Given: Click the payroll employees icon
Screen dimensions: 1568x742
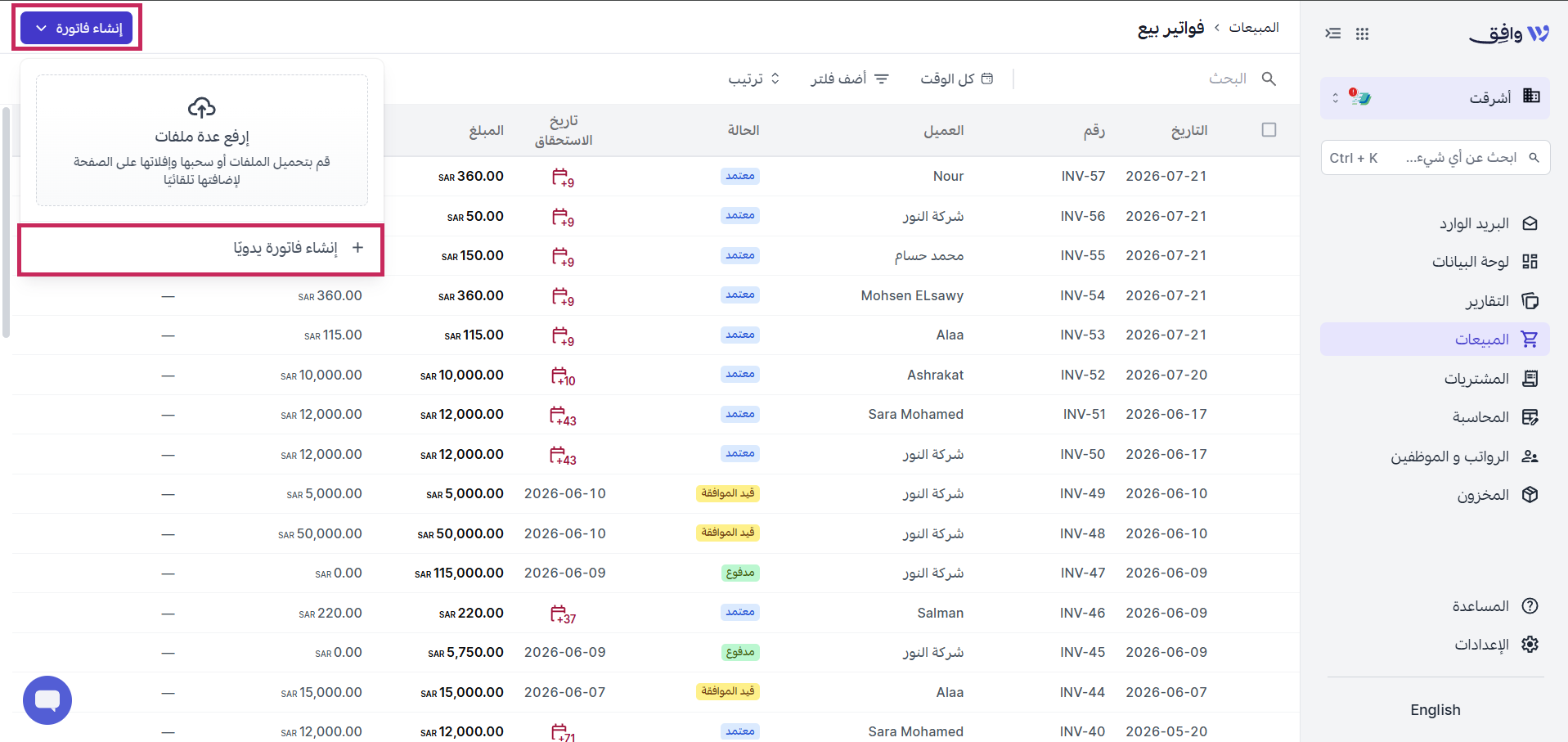Looking at the screenshot, I should (1530, 456).
